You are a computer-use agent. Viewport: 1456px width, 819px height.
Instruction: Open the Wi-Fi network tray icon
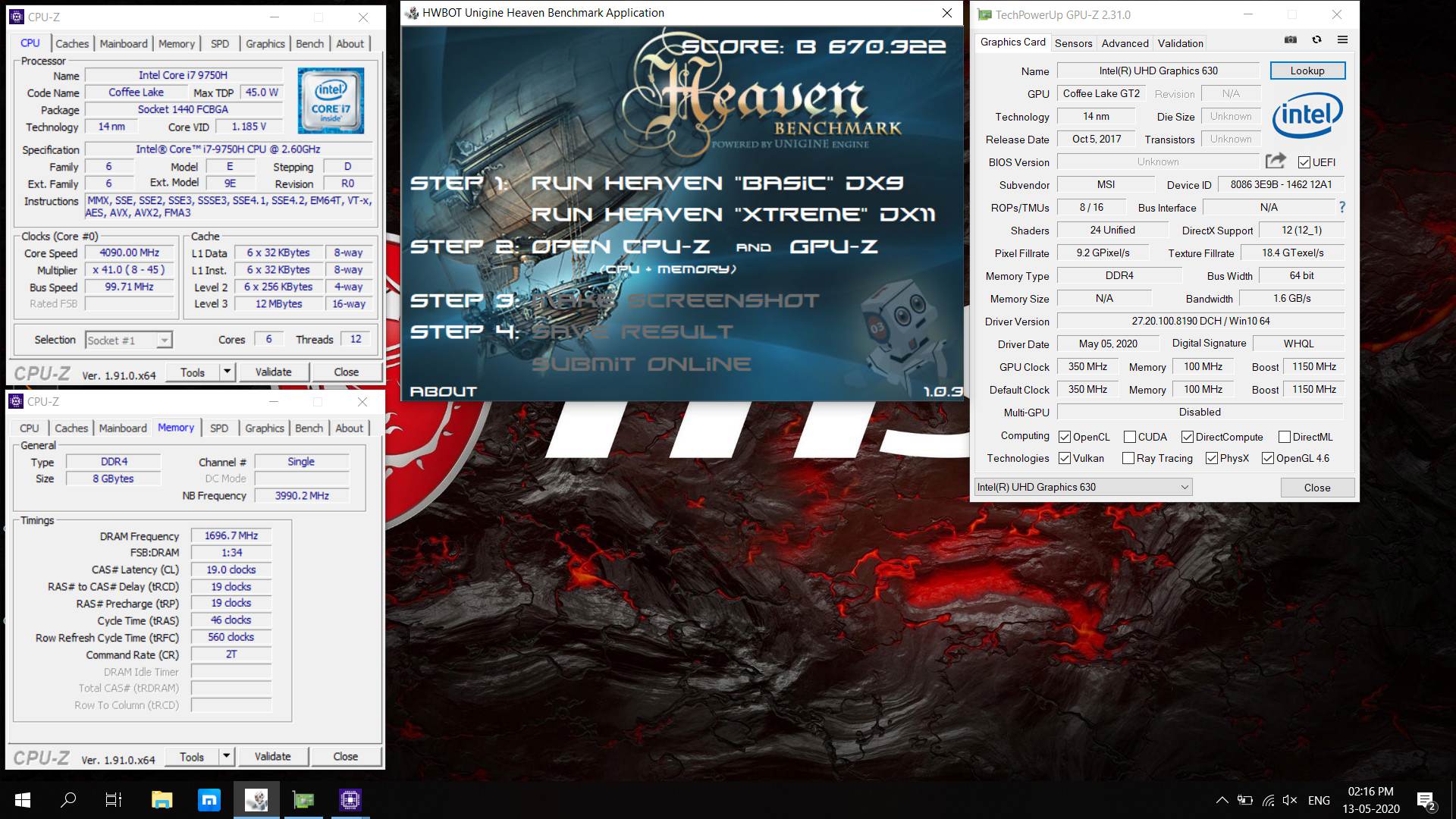pos(1268,800)
